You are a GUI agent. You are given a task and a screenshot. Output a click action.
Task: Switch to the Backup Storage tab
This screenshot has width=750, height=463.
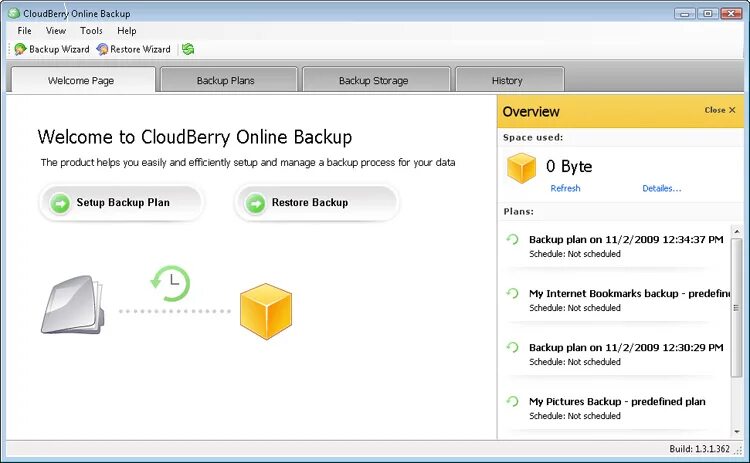376,80
